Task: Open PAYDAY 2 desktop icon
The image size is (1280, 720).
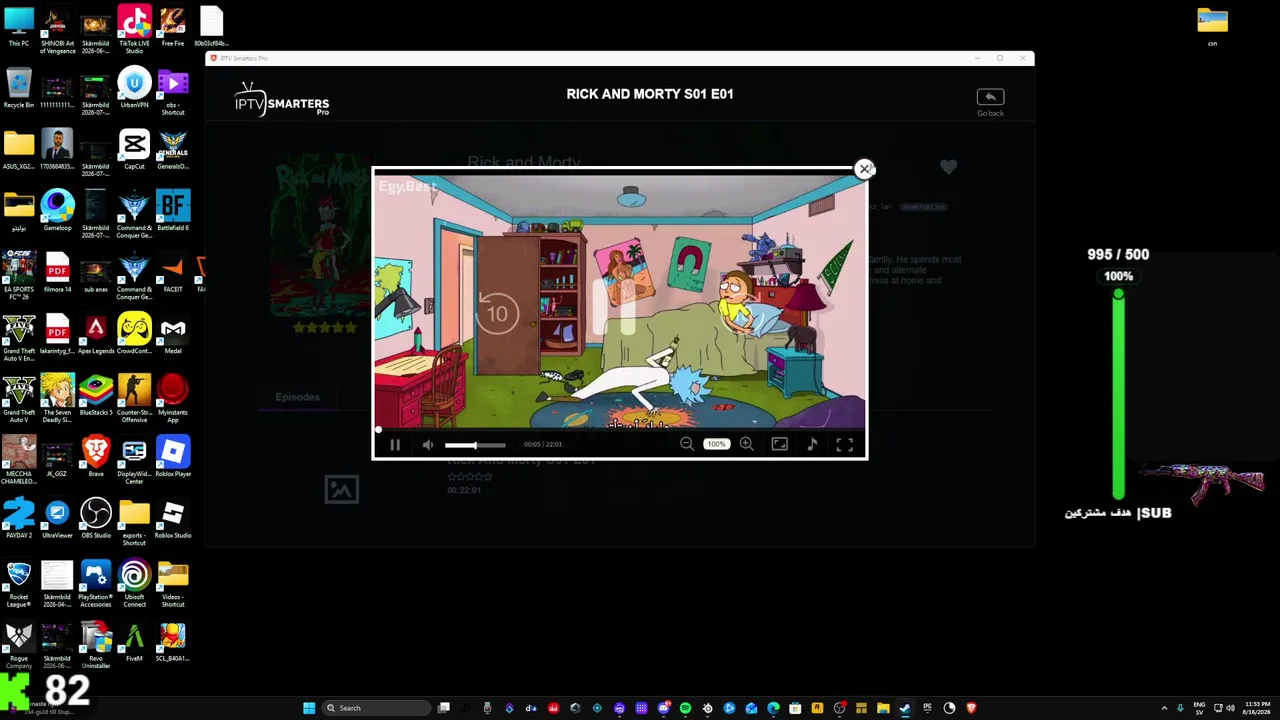Action: (x=19, y=519)
